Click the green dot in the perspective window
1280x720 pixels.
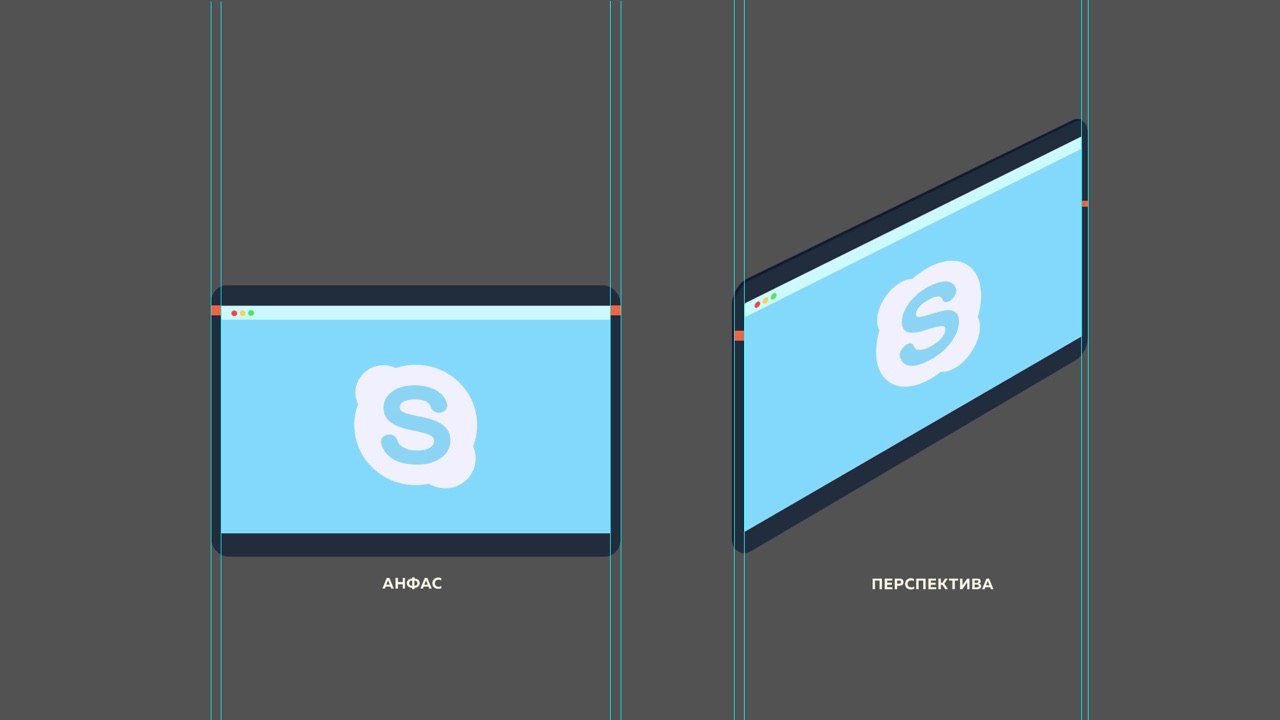(x=774, y=296)
